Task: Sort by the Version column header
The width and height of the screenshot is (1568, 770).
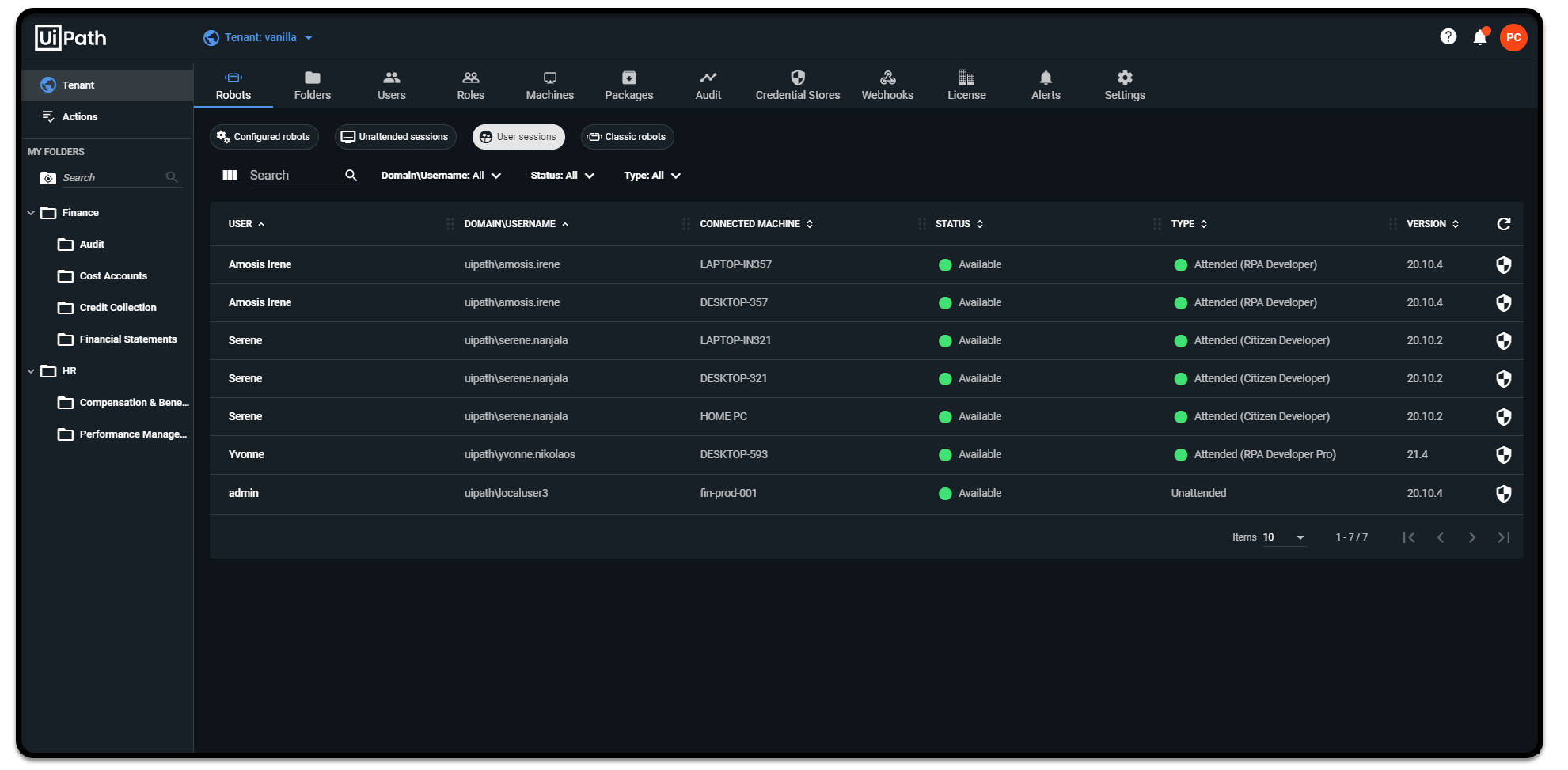Action: (1433, 224)
